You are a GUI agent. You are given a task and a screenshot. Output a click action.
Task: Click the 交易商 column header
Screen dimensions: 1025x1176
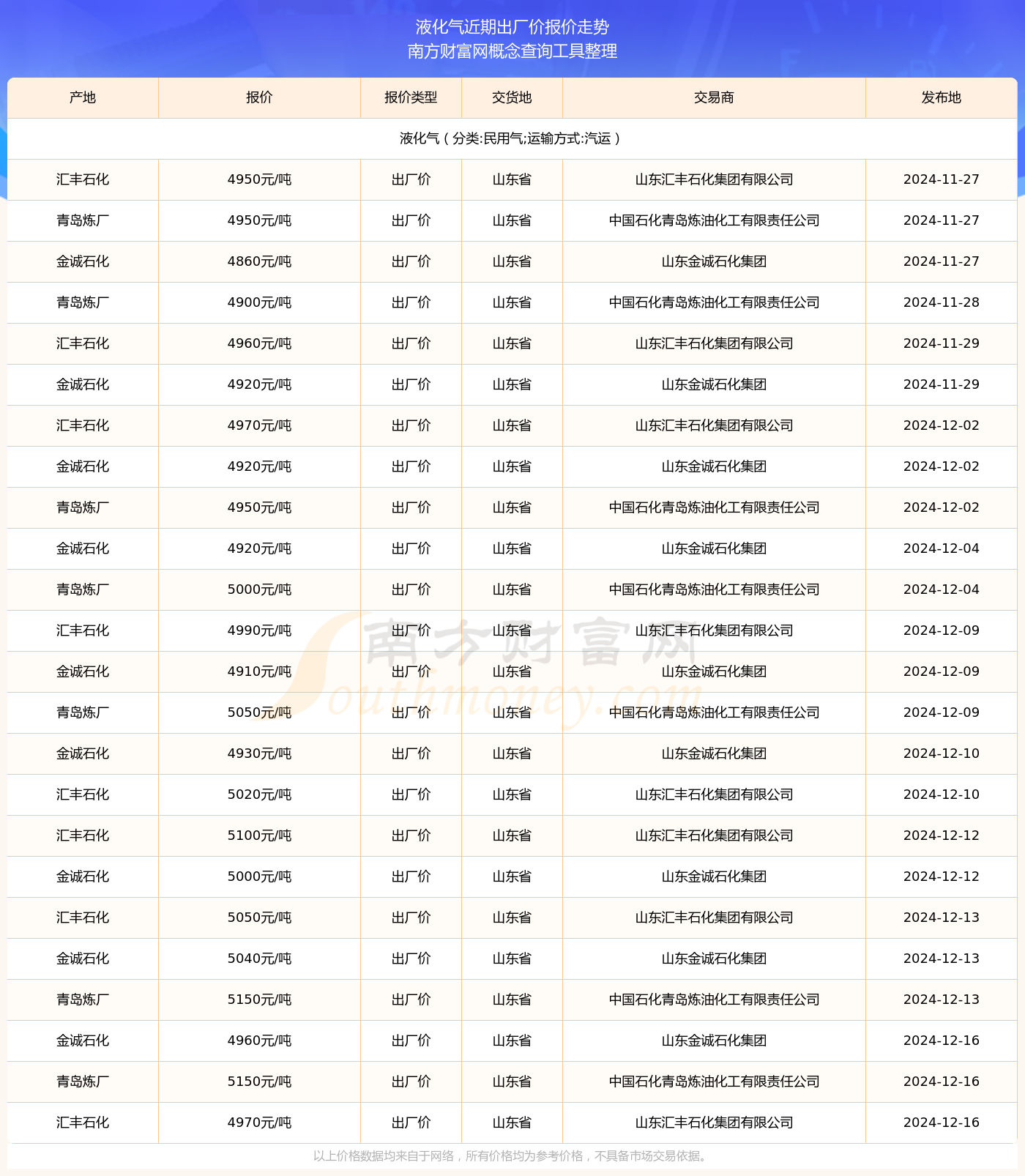coord(714,97)
